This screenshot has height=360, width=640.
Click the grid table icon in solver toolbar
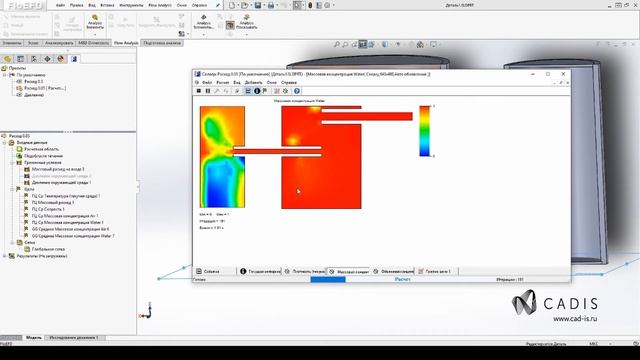(x=277, y=91)
